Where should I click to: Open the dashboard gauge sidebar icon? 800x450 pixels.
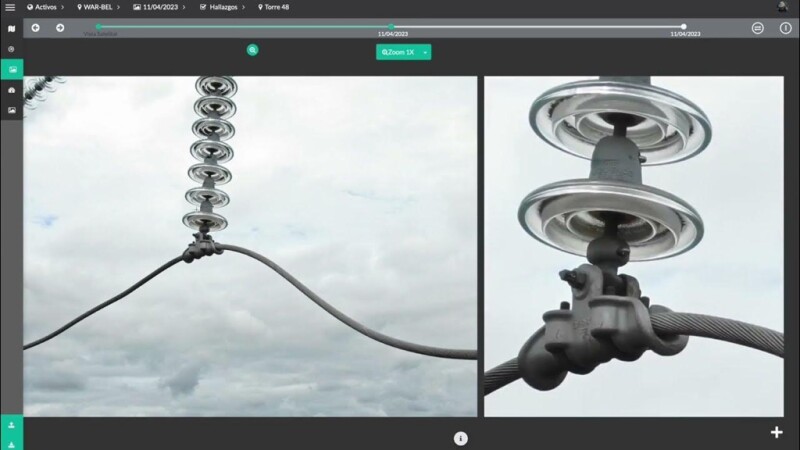(11, 90)
